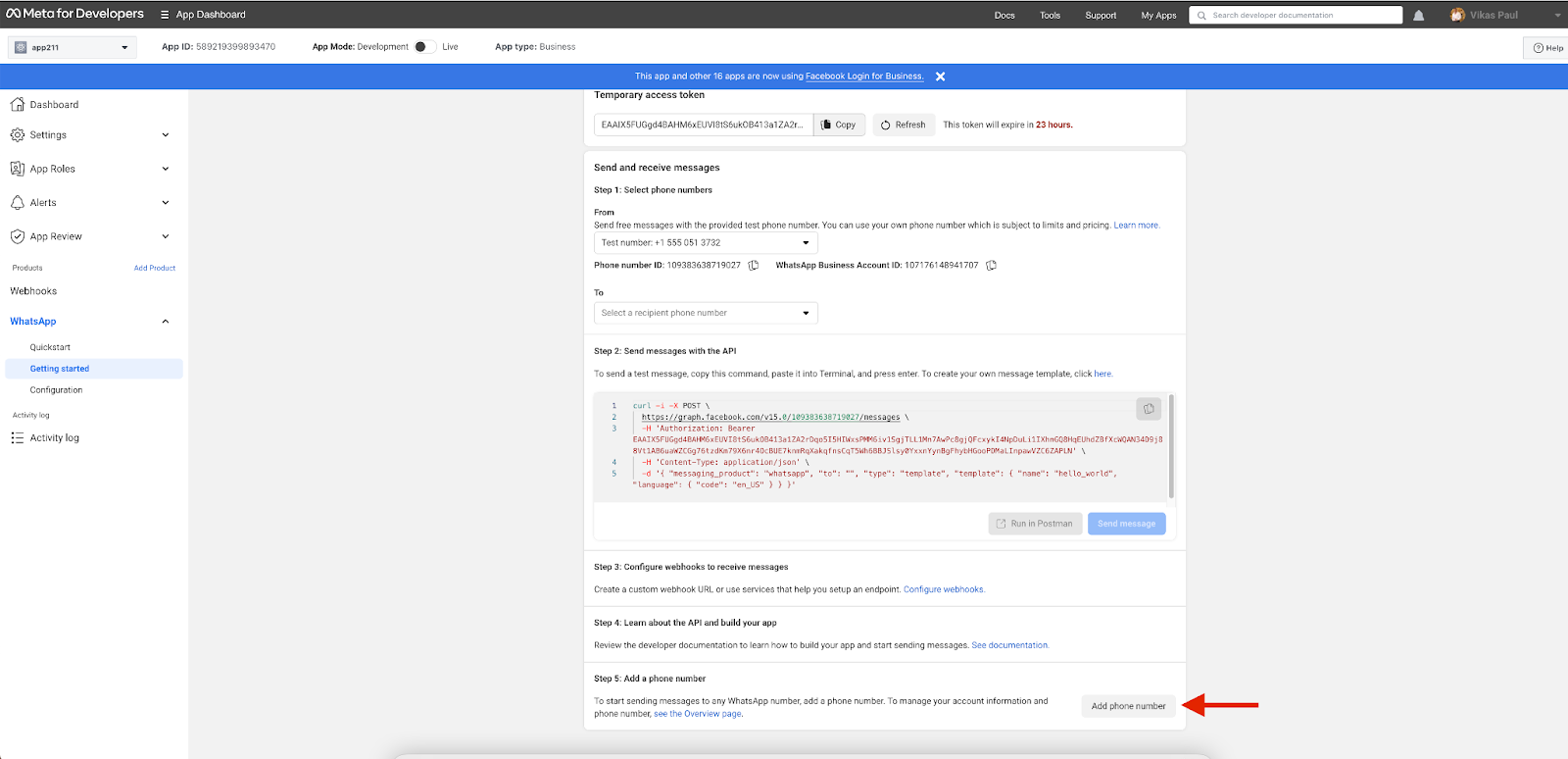
Task: Select the Getting started sidebar item
Action: pyautogui.click(x=94, y=369)
